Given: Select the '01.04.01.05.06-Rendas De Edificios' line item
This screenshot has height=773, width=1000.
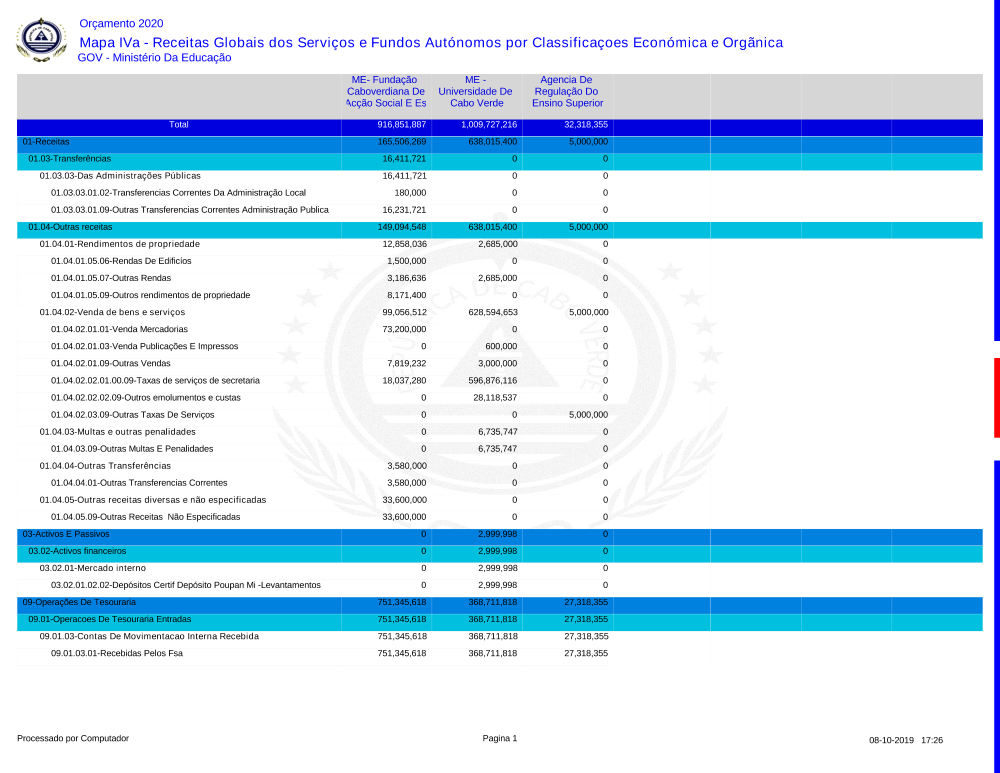Looking at the screenshot, I should [121, 261].
